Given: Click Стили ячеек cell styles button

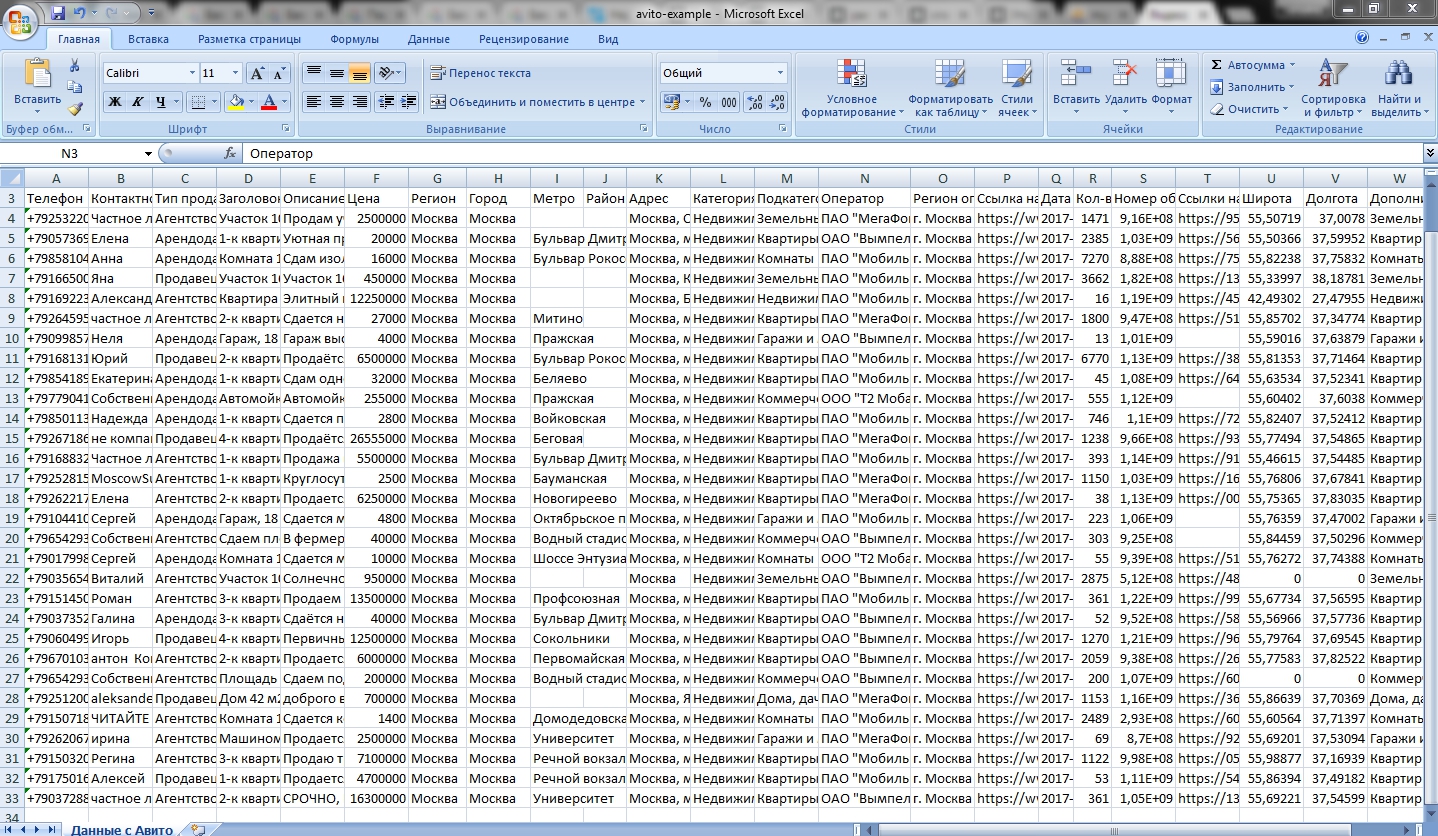Looking at the screenshot, I should coord(1017,88).
